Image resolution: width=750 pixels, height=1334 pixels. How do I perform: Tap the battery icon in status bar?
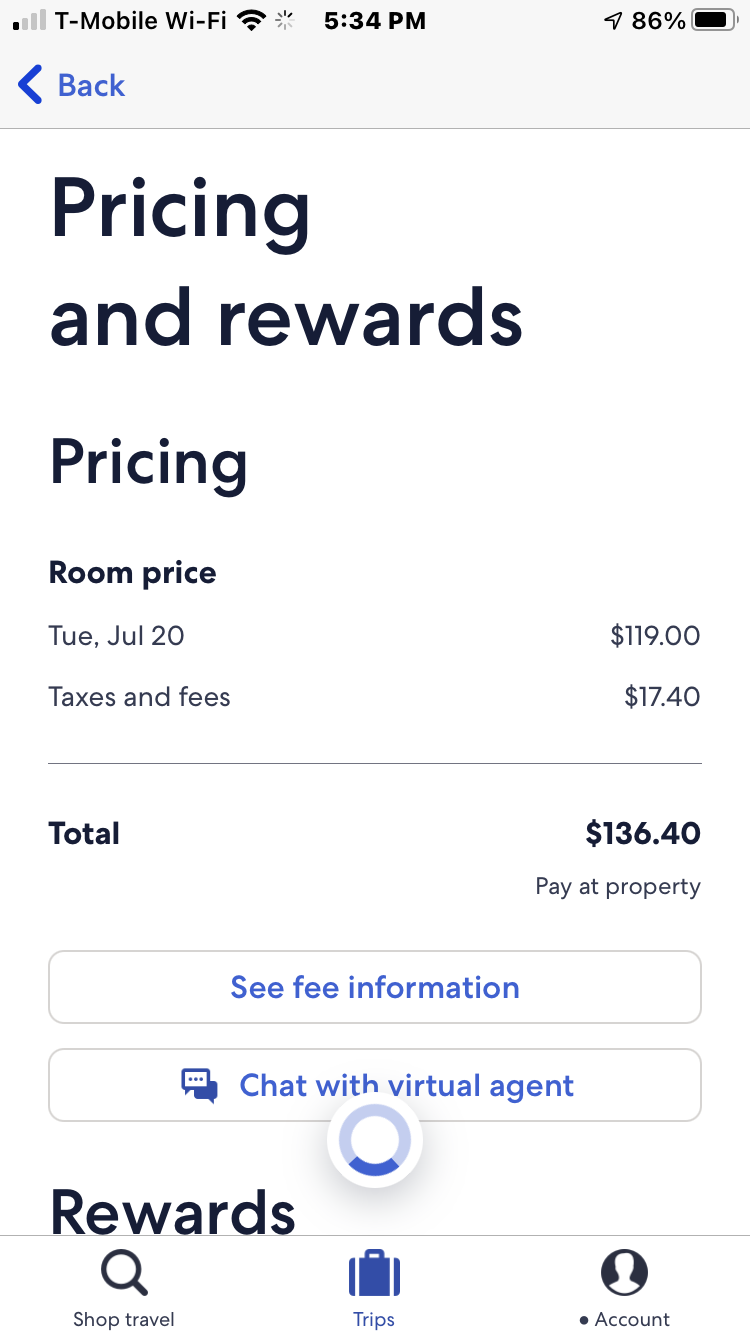(x=714, y=21)
